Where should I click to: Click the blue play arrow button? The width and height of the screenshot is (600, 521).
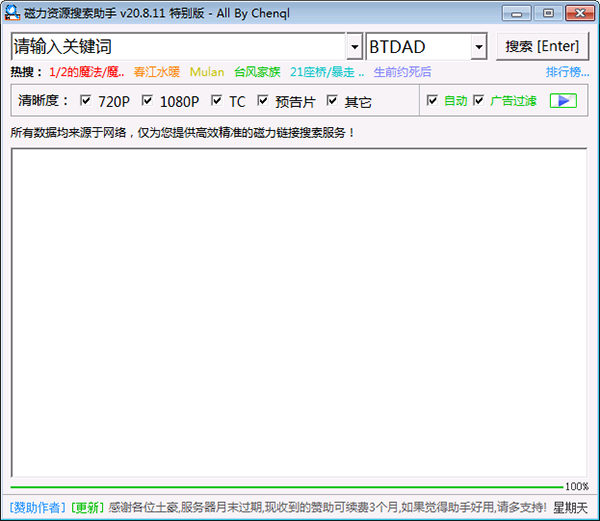pyautogui.click(x=563, y=101)
